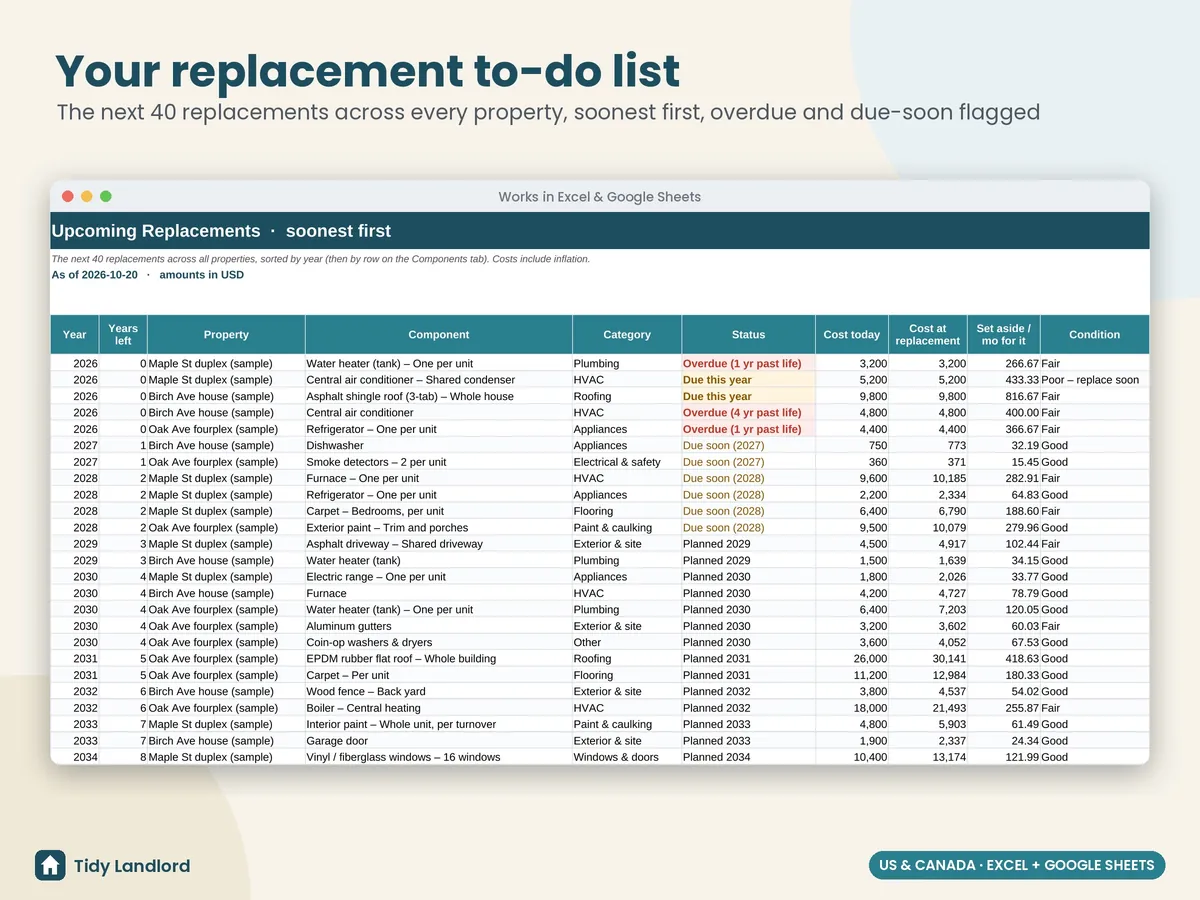Select 'Refrigerator – One per unit' in Oak Ave fourplex row

coord(439,429)
